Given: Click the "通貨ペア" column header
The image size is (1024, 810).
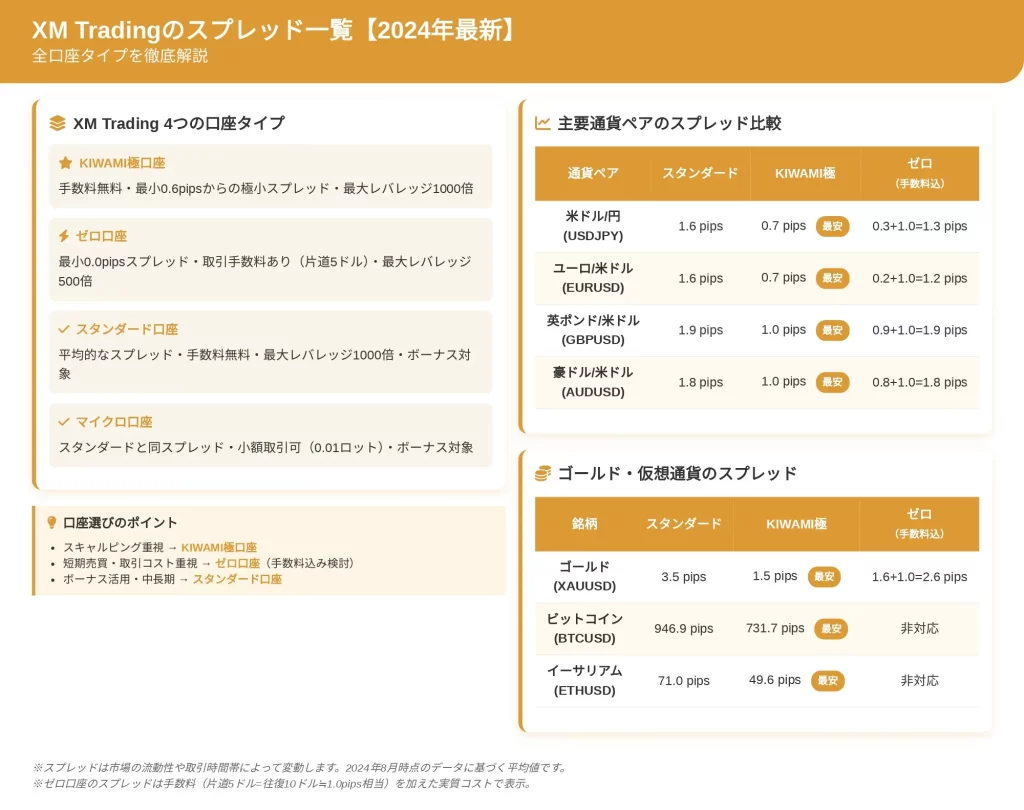Looking at the screenshot, I should pos(592,173).
